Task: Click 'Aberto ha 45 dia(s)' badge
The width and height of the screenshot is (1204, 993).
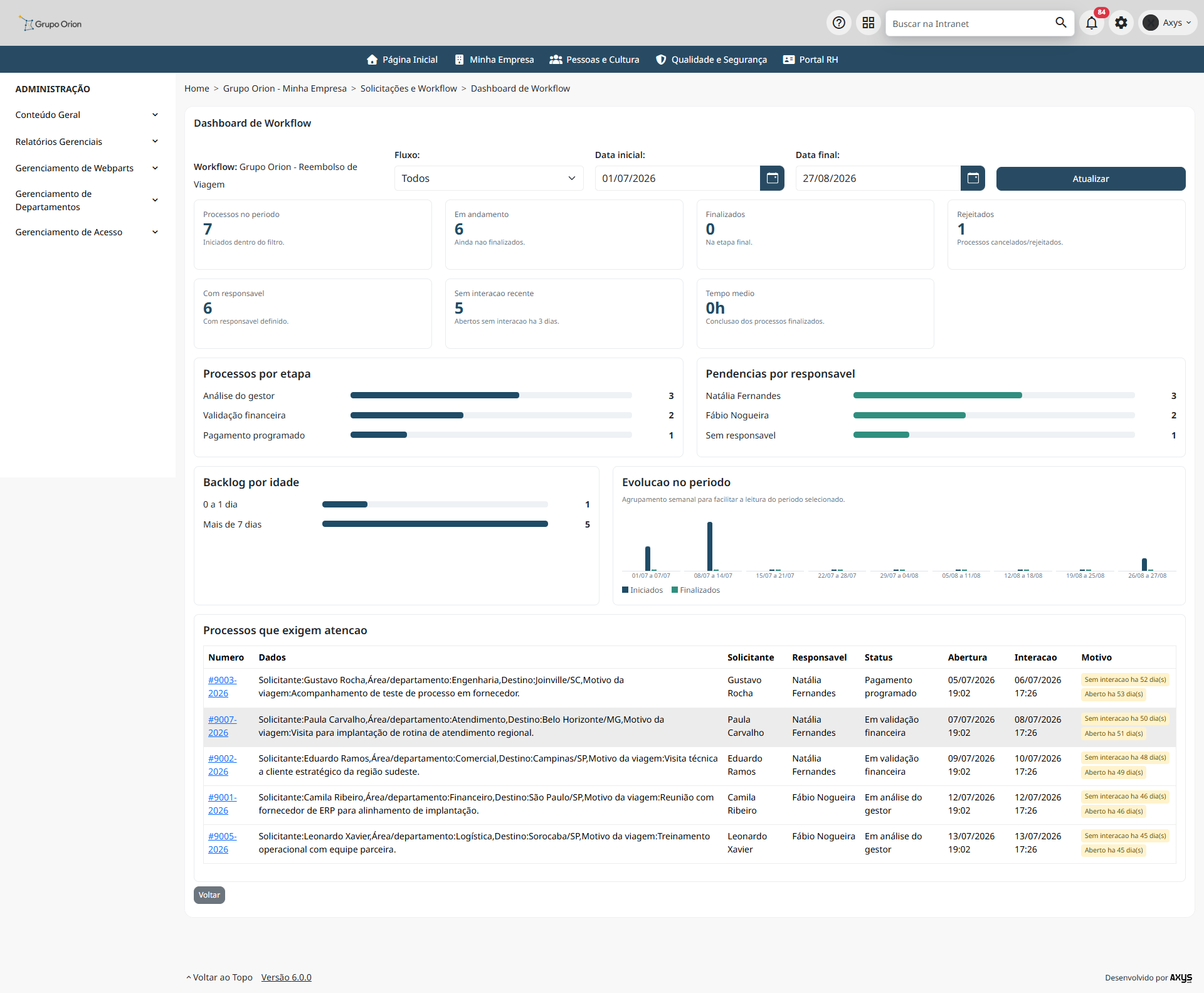Action: pyautogui.click(x=1114, y=851)
